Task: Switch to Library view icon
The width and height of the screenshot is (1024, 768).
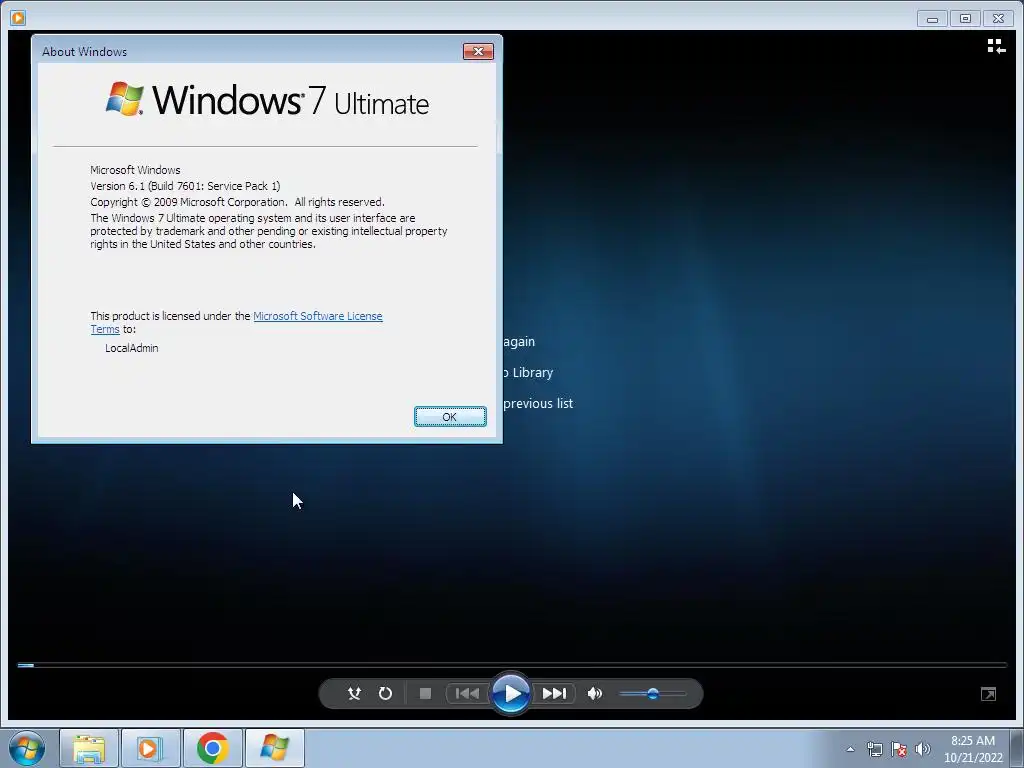Action: point(996,46)
